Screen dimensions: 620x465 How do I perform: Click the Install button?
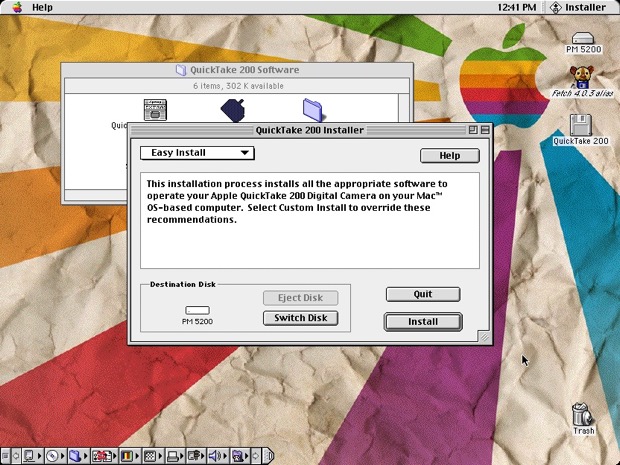tap(423, 321)
